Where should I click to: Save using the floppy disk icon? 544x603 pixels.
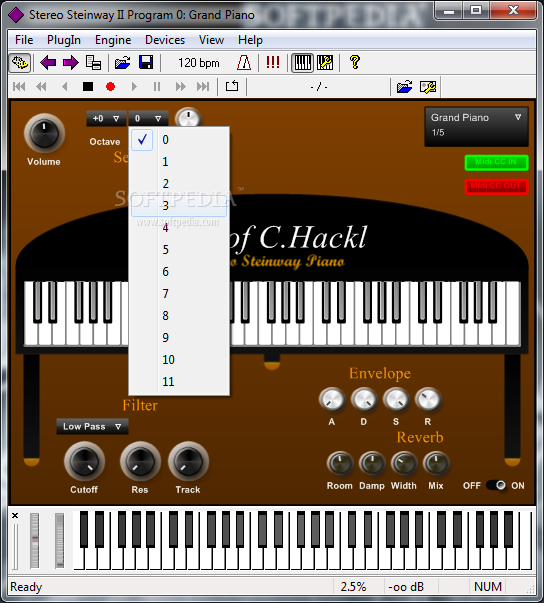[x=146, y=63]
